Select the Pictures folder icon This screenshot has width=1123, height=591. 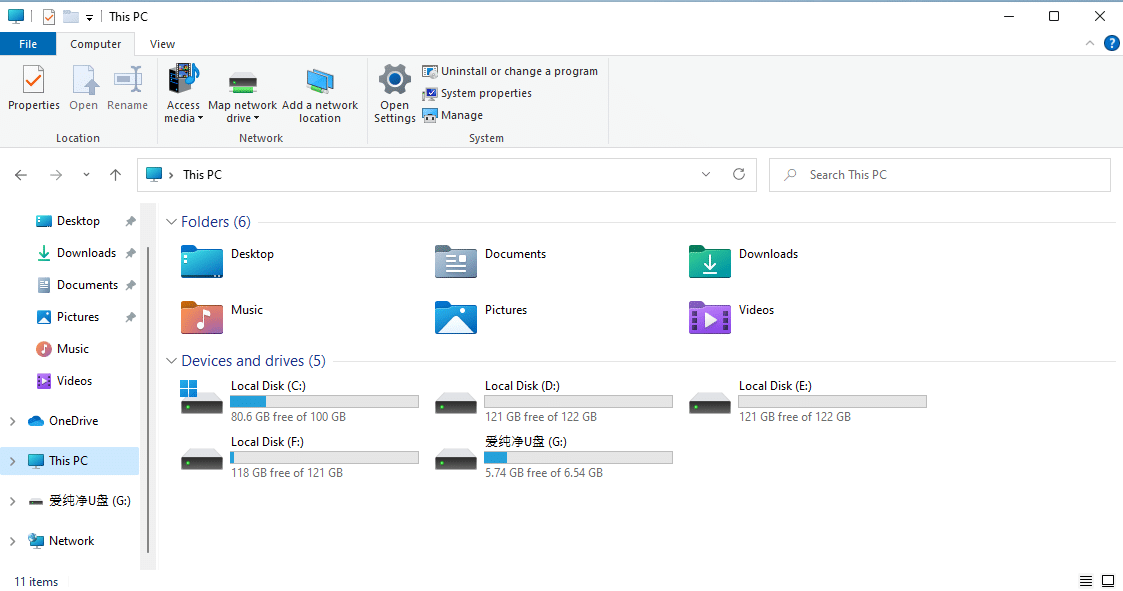[456, 317]
